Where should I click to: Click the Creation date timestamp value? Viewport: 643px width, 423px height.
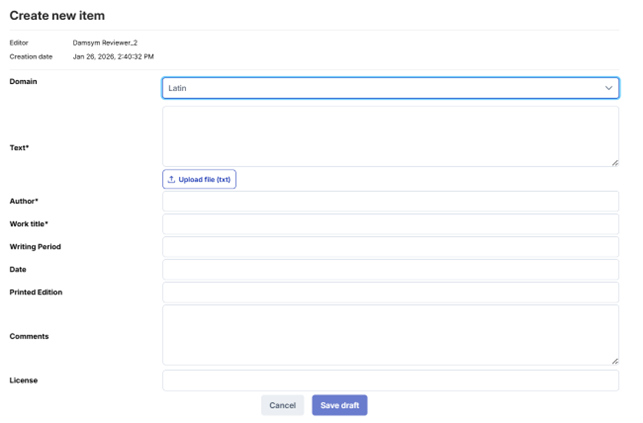(113, 57)
